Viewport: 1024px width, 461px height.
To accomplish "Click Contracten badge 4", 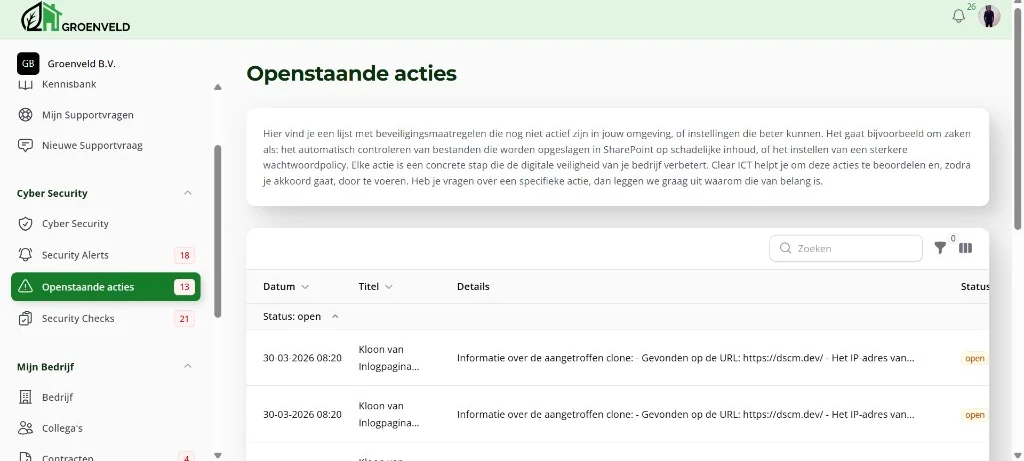I will point(186,456).
